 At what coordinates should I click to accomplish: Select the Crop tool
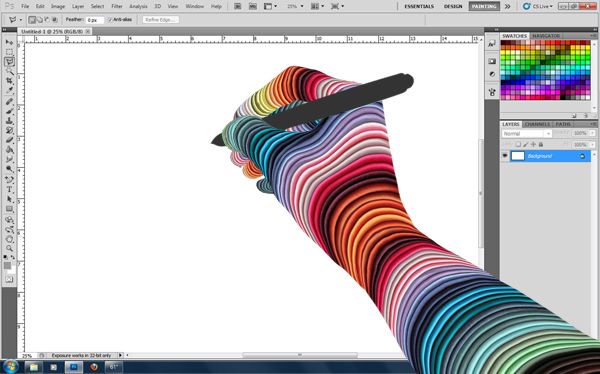(9, 81)
